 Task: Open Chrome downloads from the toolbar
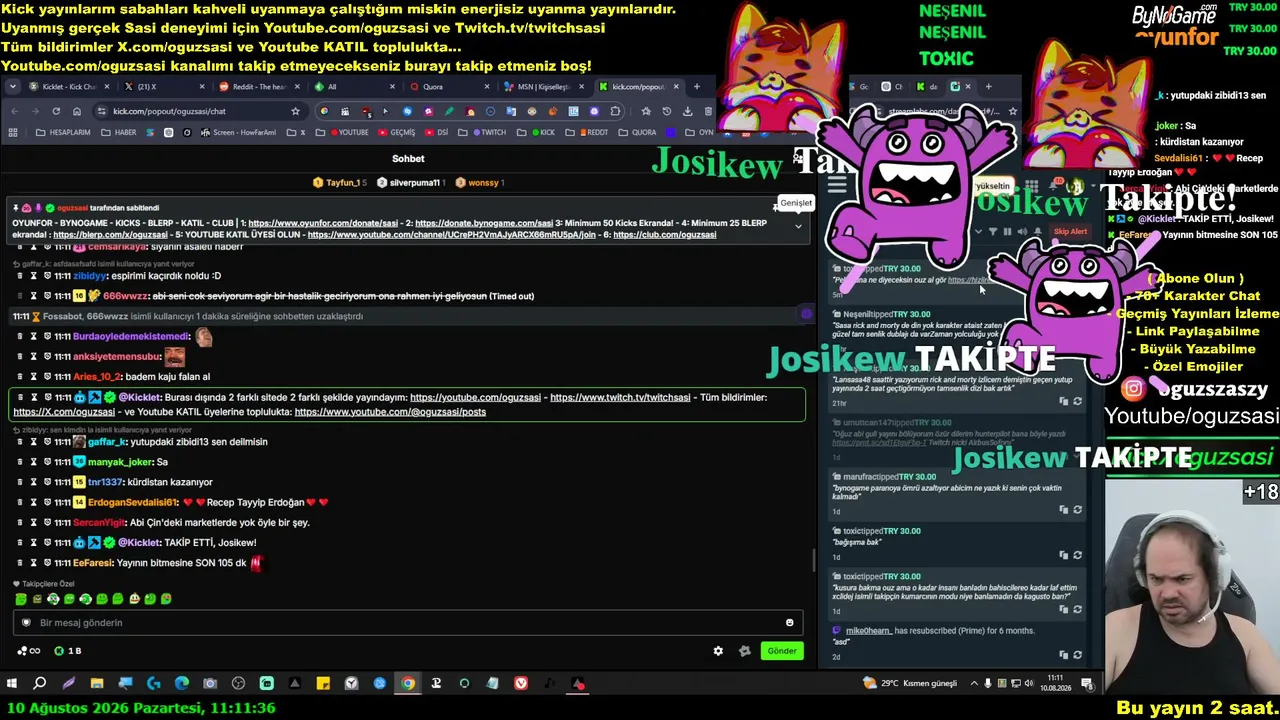click(688, 111)
